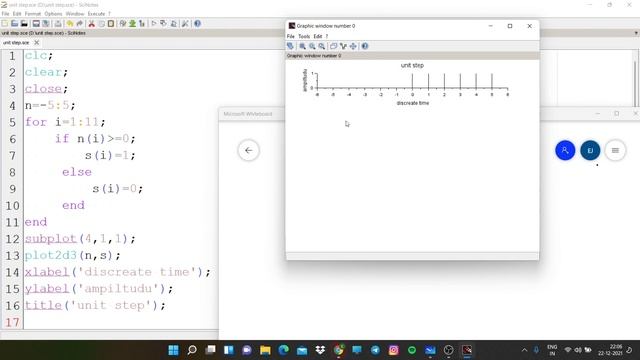Run the script with the Execute play icon
Image resolution: width=640 pixels, height=360 pixels.
click(154, 24)
